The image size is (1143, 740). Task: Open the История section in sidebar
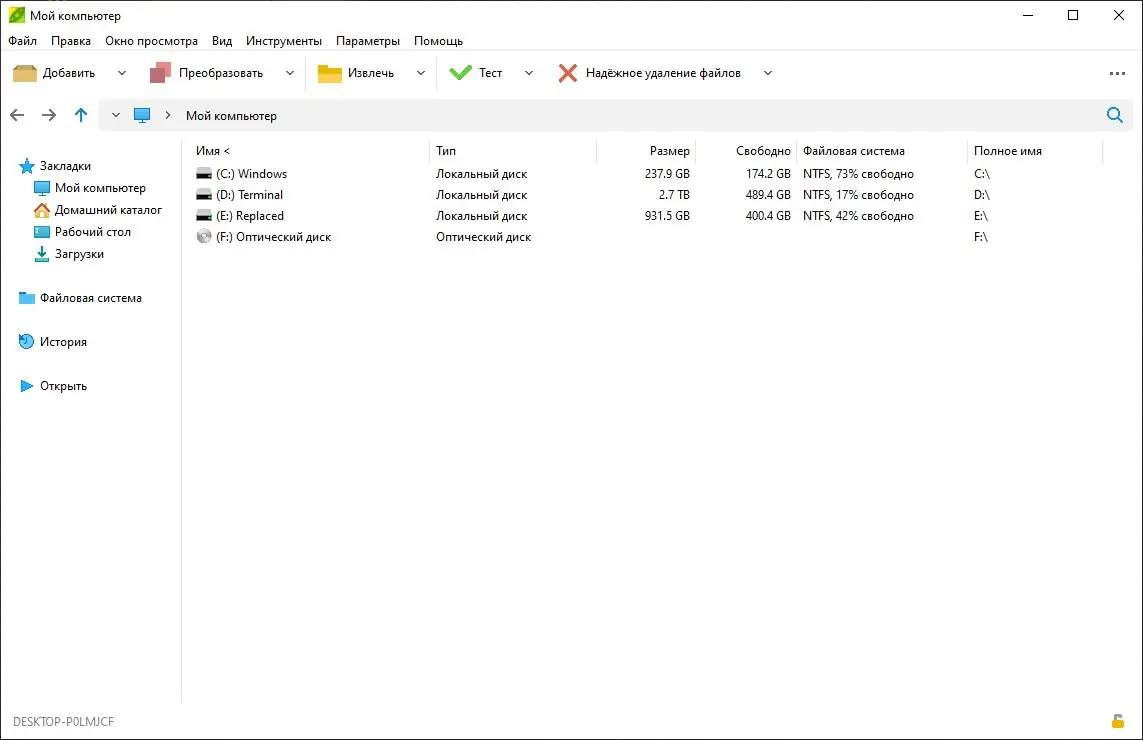63,342
